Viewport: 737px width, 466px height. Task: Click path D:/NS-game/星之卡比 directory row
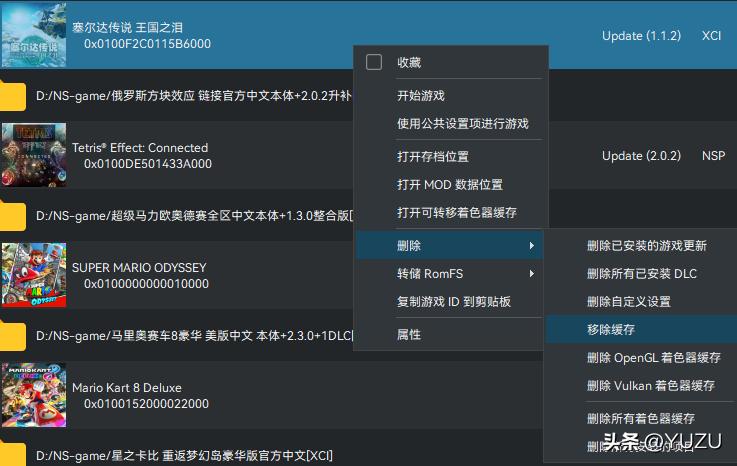pyautogui.click(x=184, y=456)
